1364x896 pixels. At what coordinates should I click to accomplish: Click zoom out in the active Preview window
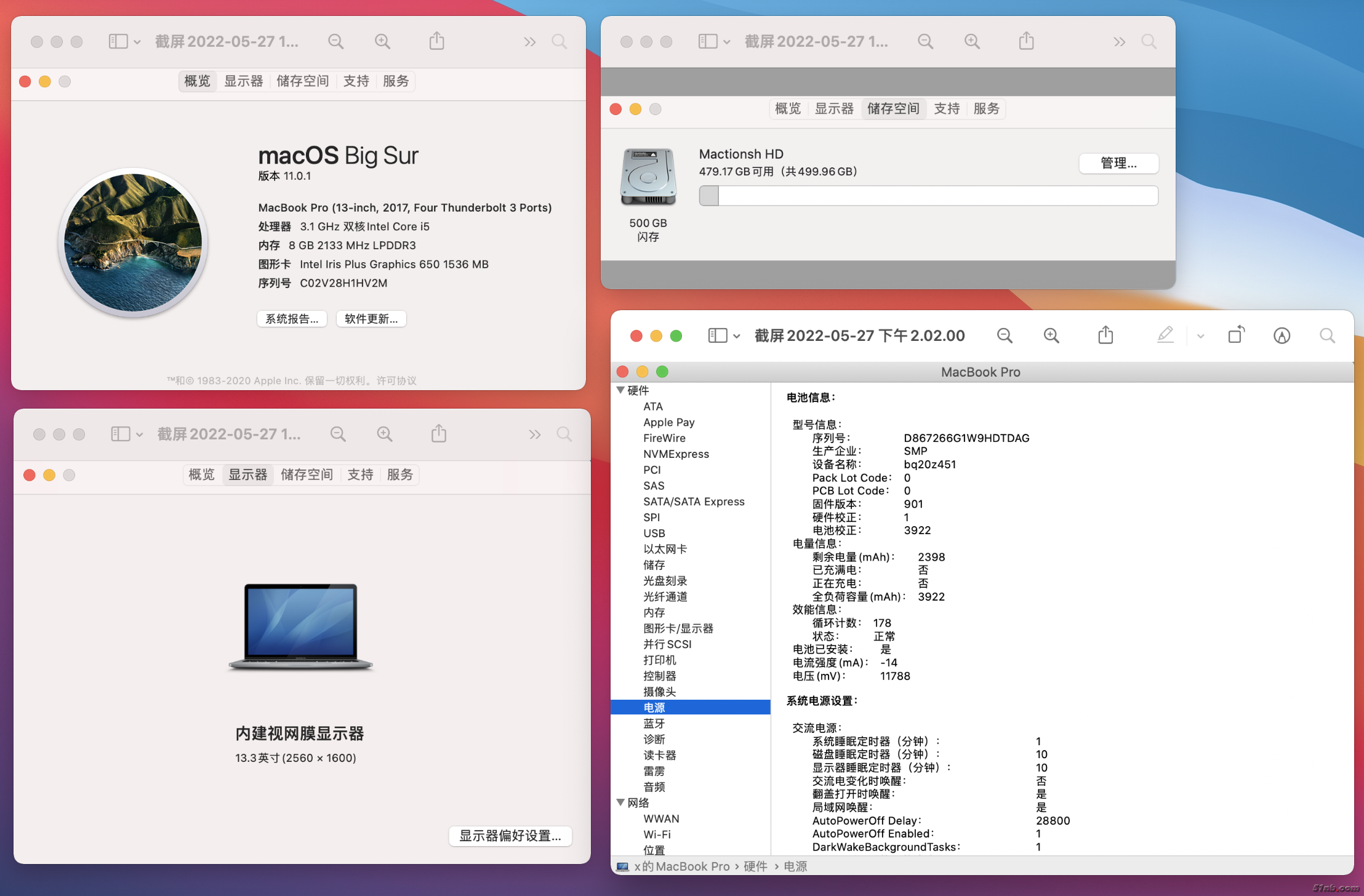point(1005,335)
